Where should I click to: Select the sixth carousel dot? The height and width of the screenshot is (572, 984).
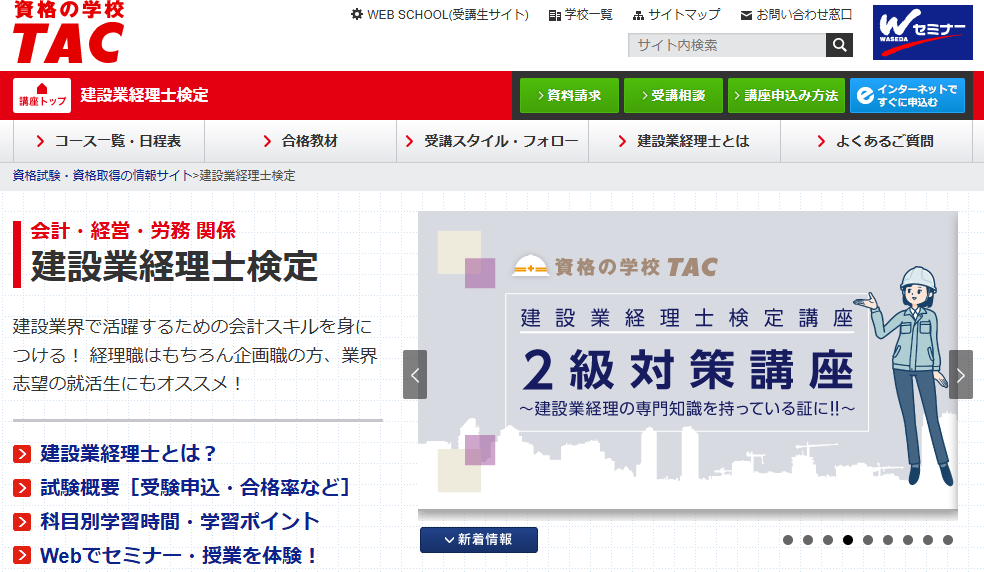[x=888, y=540]
